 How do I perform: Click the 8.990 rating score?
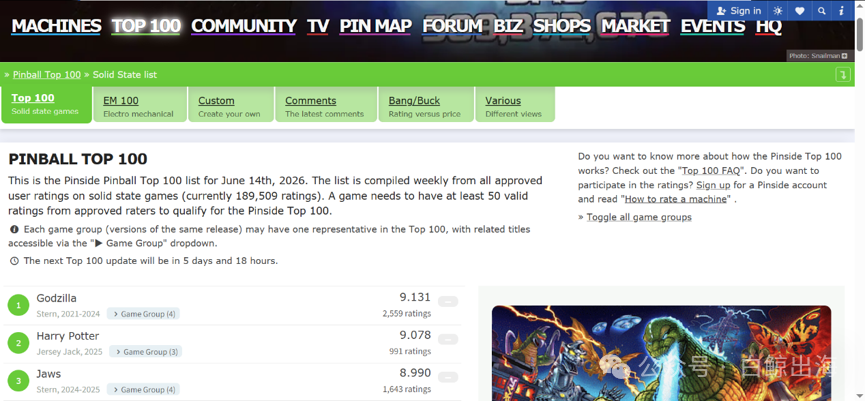click(415, 373)
